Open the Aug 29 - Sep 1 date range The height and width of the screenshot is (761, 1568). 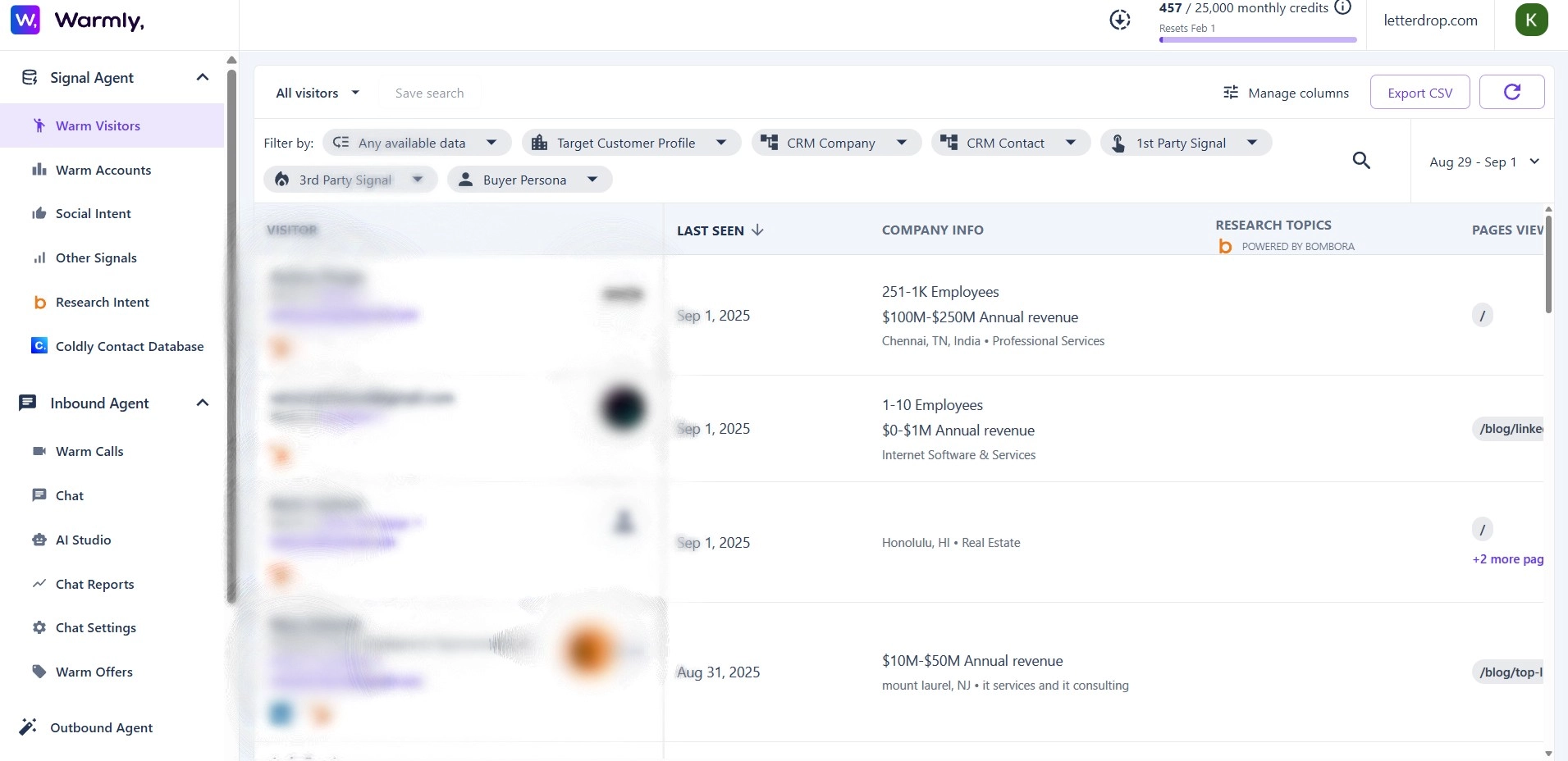pos(1483,162)
